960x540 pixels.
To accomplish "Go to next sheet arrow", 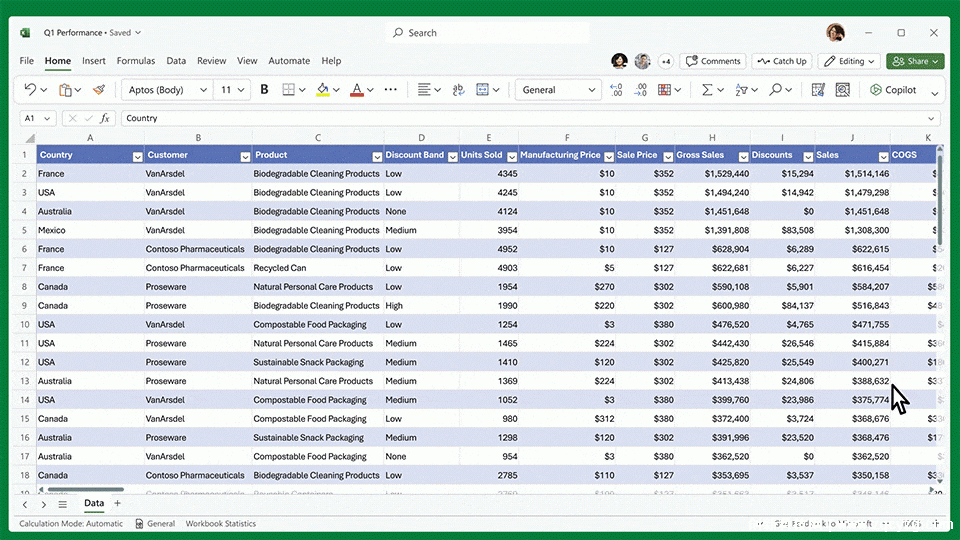I will coord(43,504).
